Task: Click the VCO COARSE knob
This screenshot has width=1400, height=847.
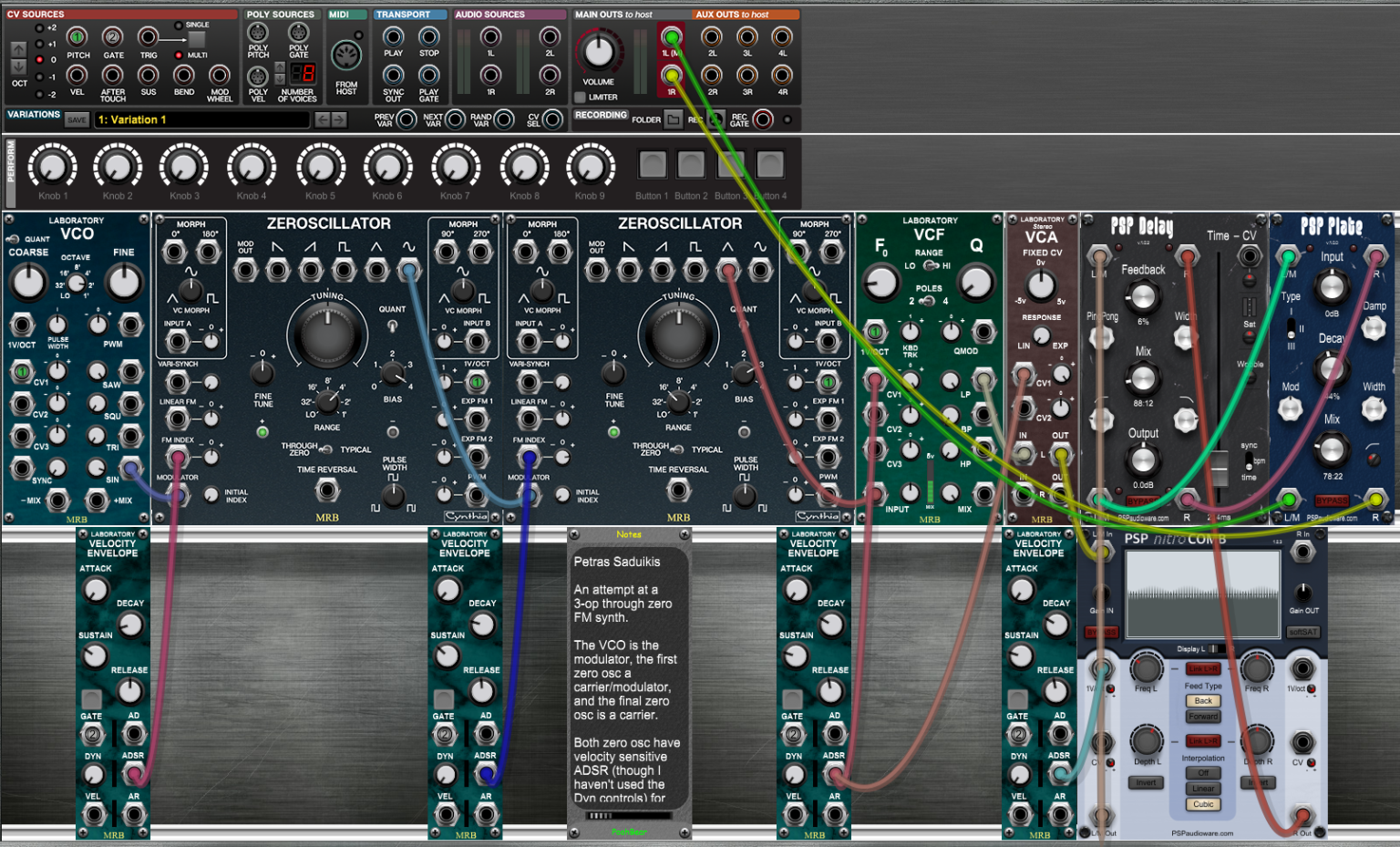Action: click(x=27, y=283)
